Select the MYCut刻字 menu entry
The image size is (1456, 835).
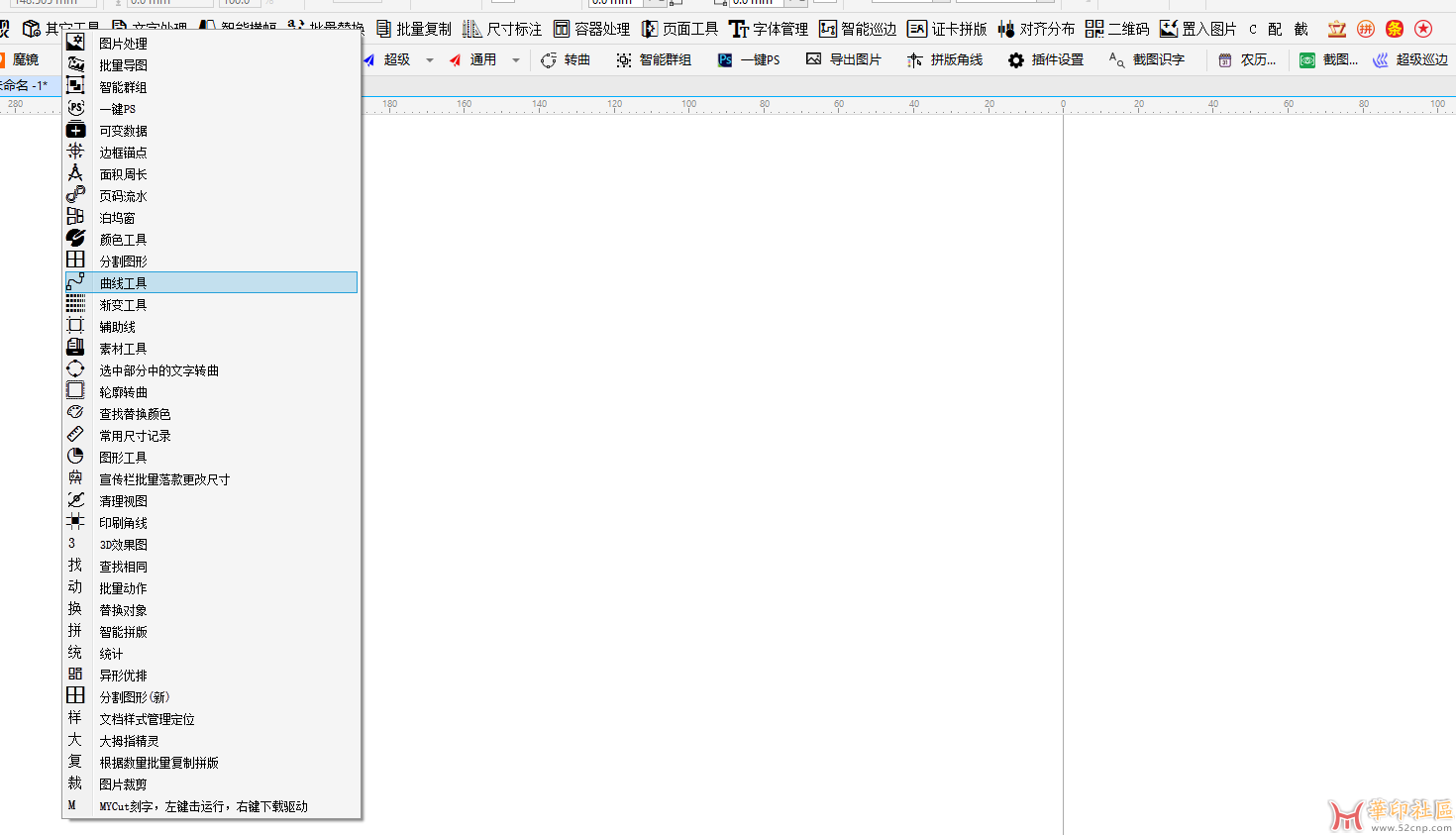(203, 806)
